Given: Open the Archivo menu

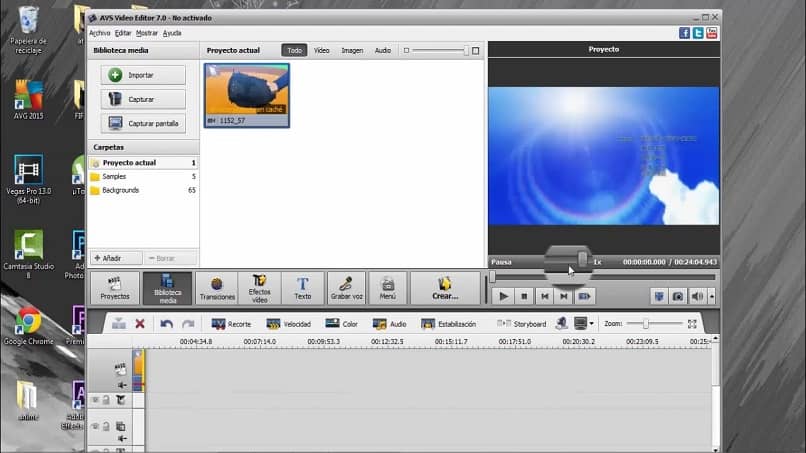Looking at the screenshot, I should [100, 33].
